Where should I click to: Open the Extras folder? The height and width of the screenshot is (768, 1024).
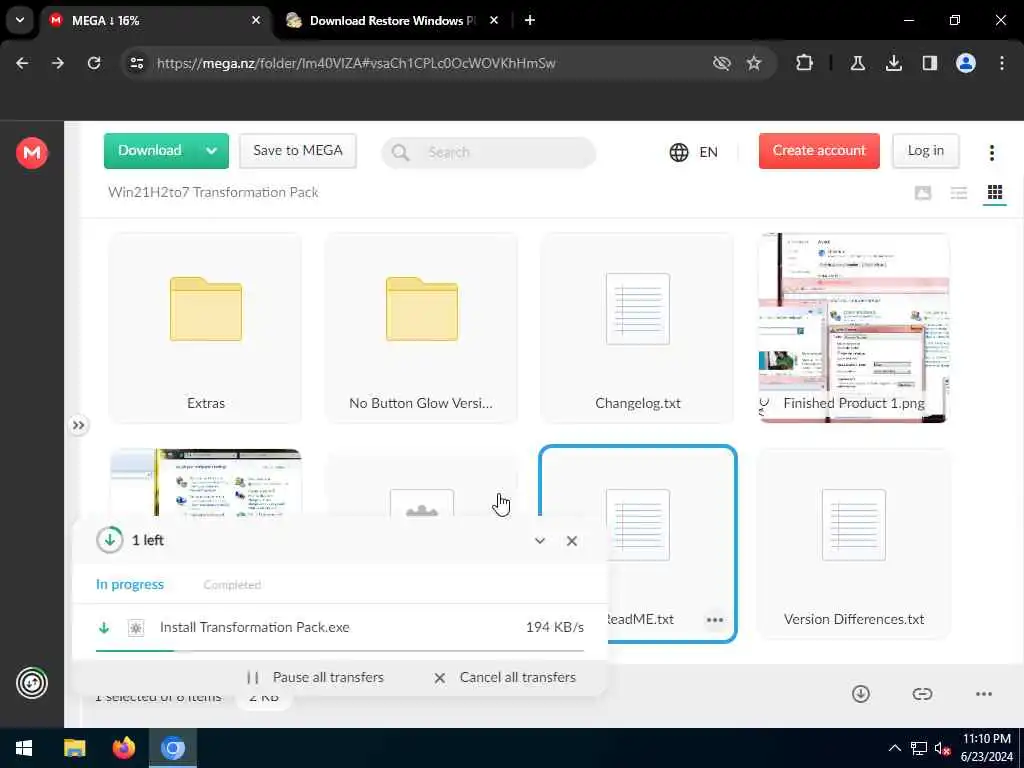tap(206, 328)
